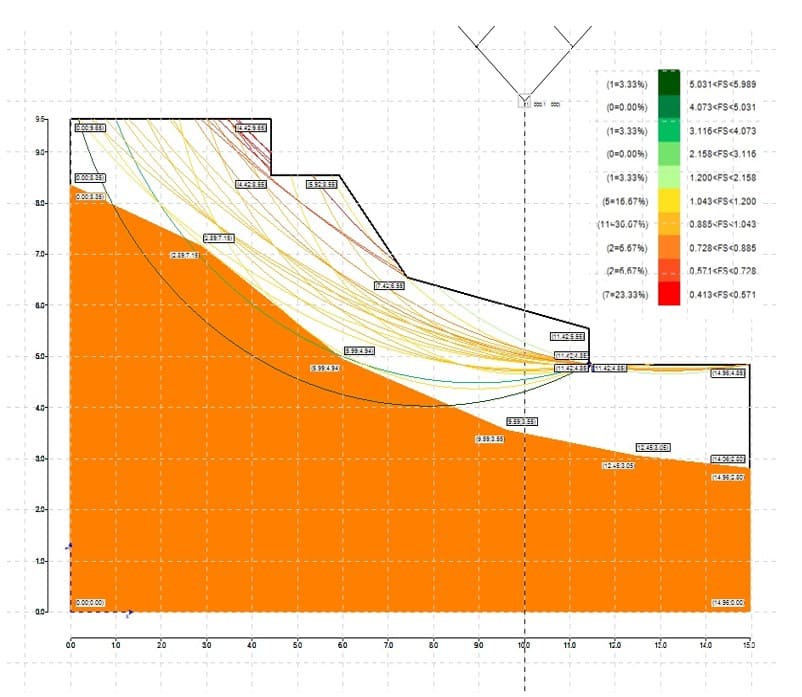The height and width of the screenshot is (697, 802).
Task: Select the boxed vertex label (7.42;6.55)
Action: 390,285
